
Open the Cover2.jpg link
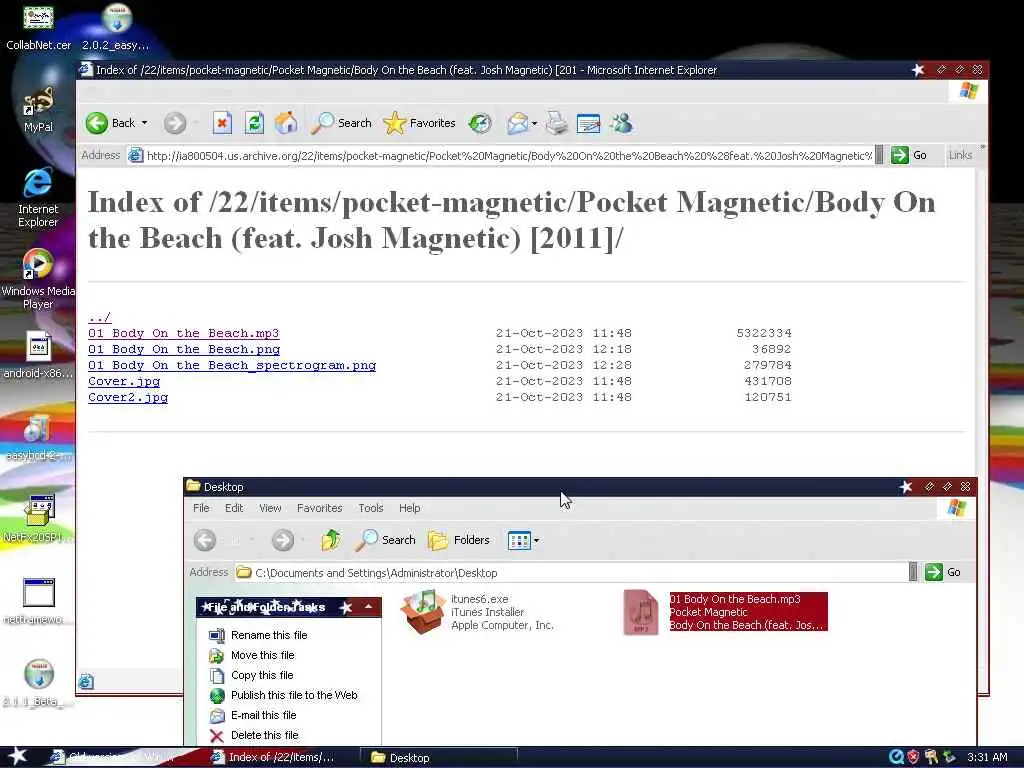(128, 397)
